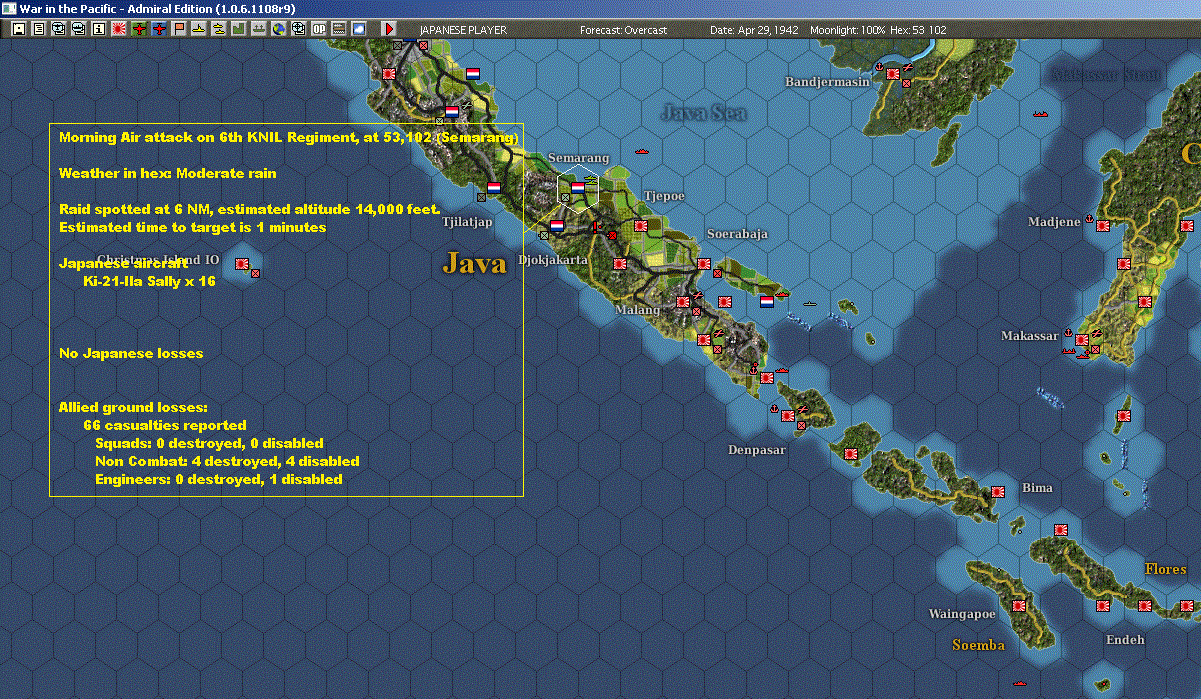Click the floppy disk save game icon

click(18, 29)
